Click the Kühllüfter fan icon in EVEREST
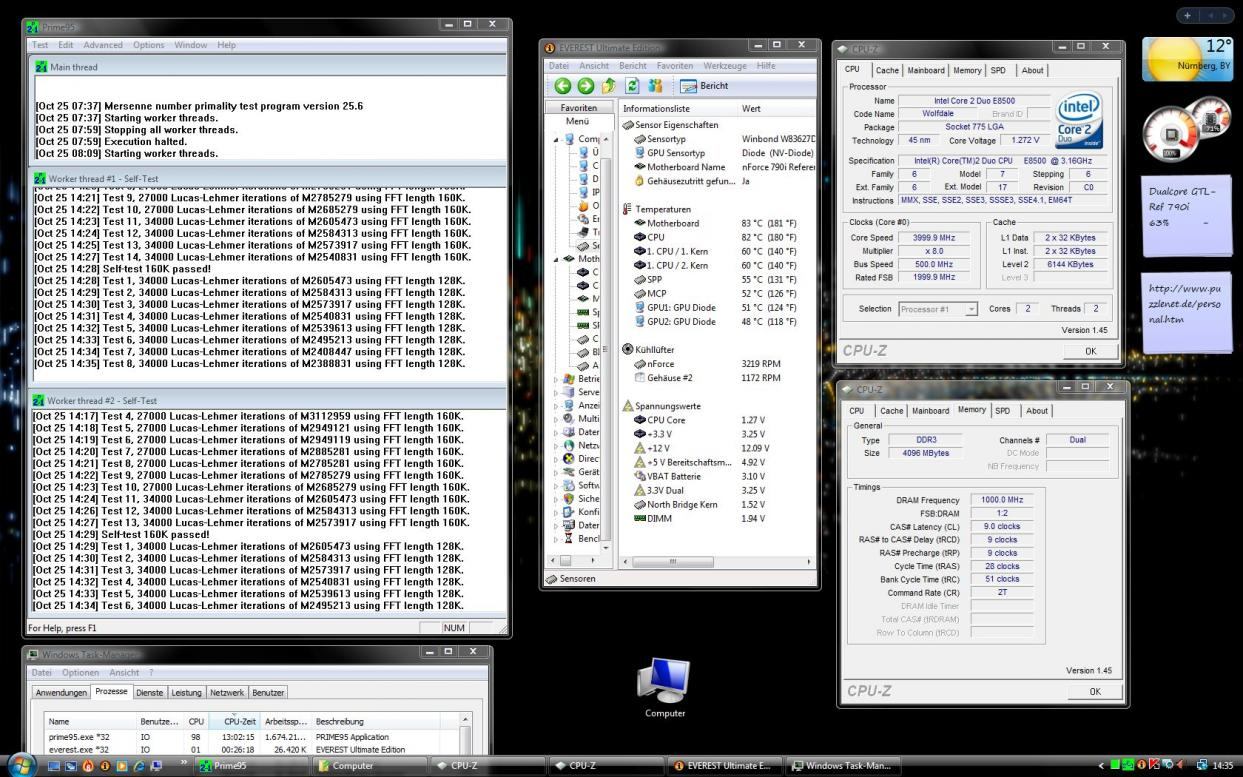1243x777 pixels. point(628,349)
